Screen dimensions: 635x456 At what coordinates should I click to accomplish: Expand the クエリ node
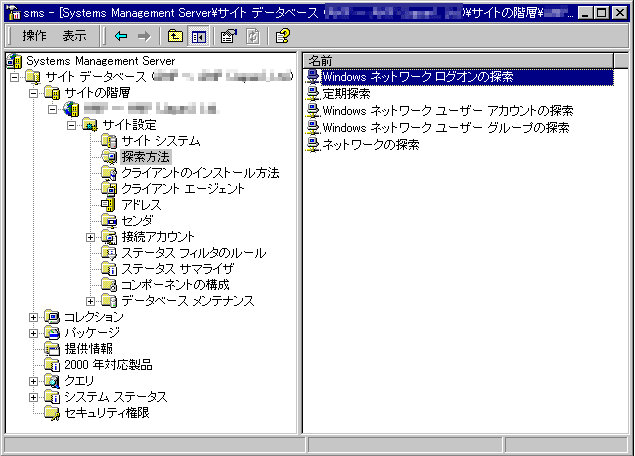coord(34,381)
